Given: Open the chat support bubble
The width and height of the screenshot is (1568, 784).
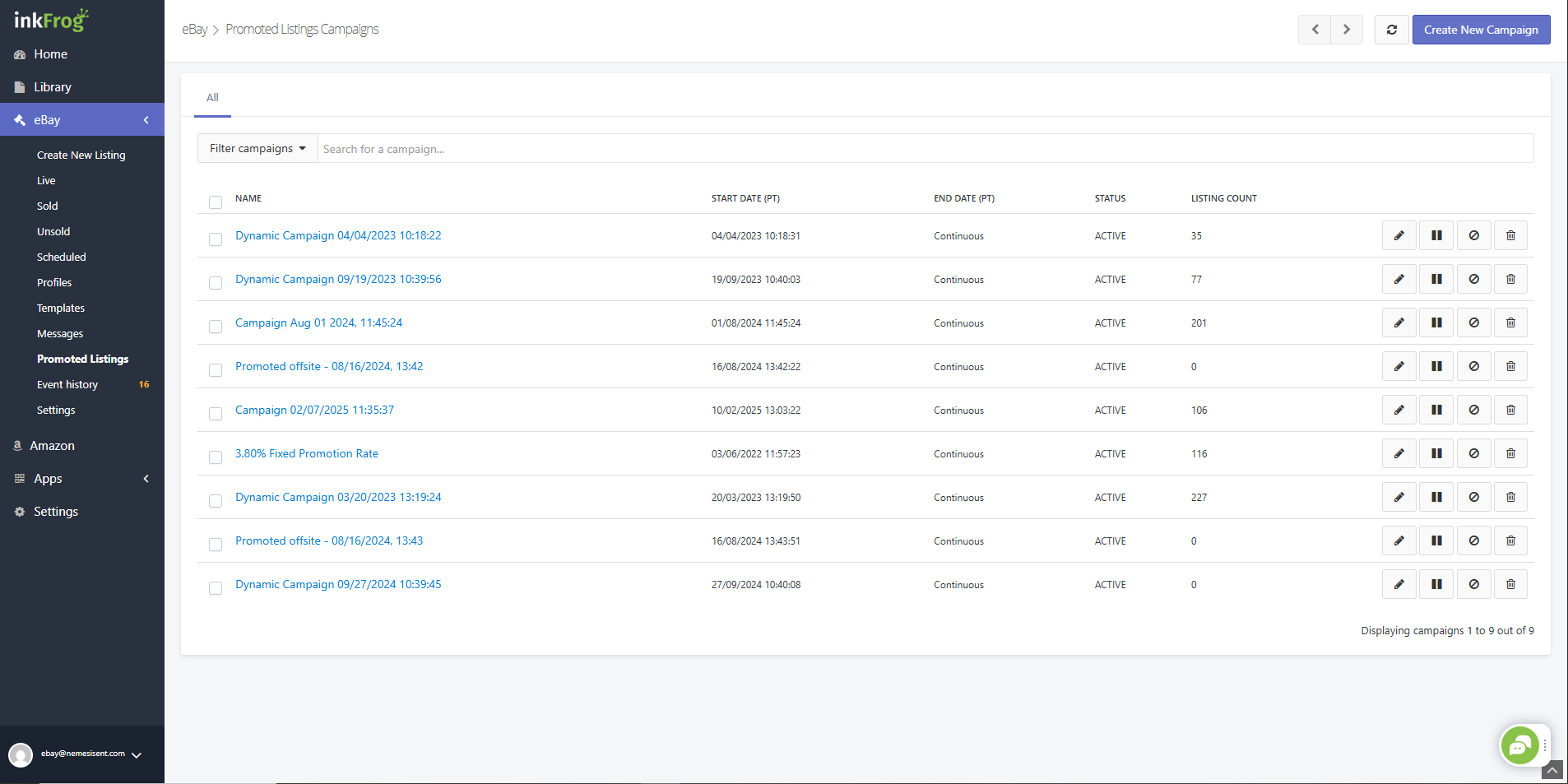Looking at the screenshot, I should (1519, 746).
